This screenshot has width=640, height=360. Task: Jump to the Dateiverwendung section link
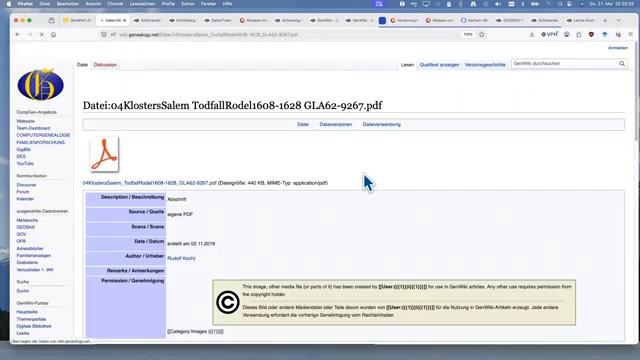click(x=382, y=124)
